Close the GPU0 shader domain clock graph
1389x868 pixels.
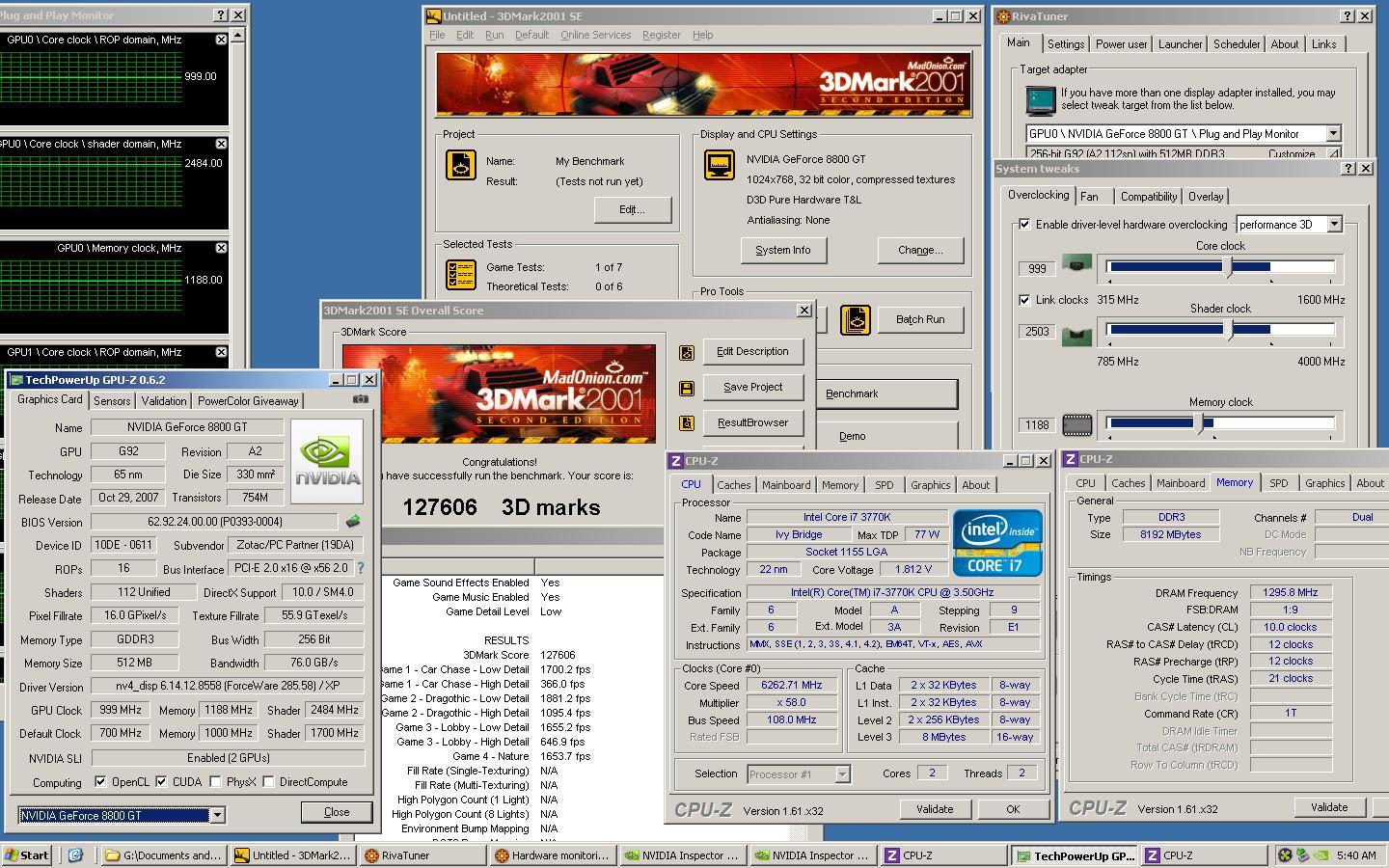pyautogui.click(x=221, y=144)
